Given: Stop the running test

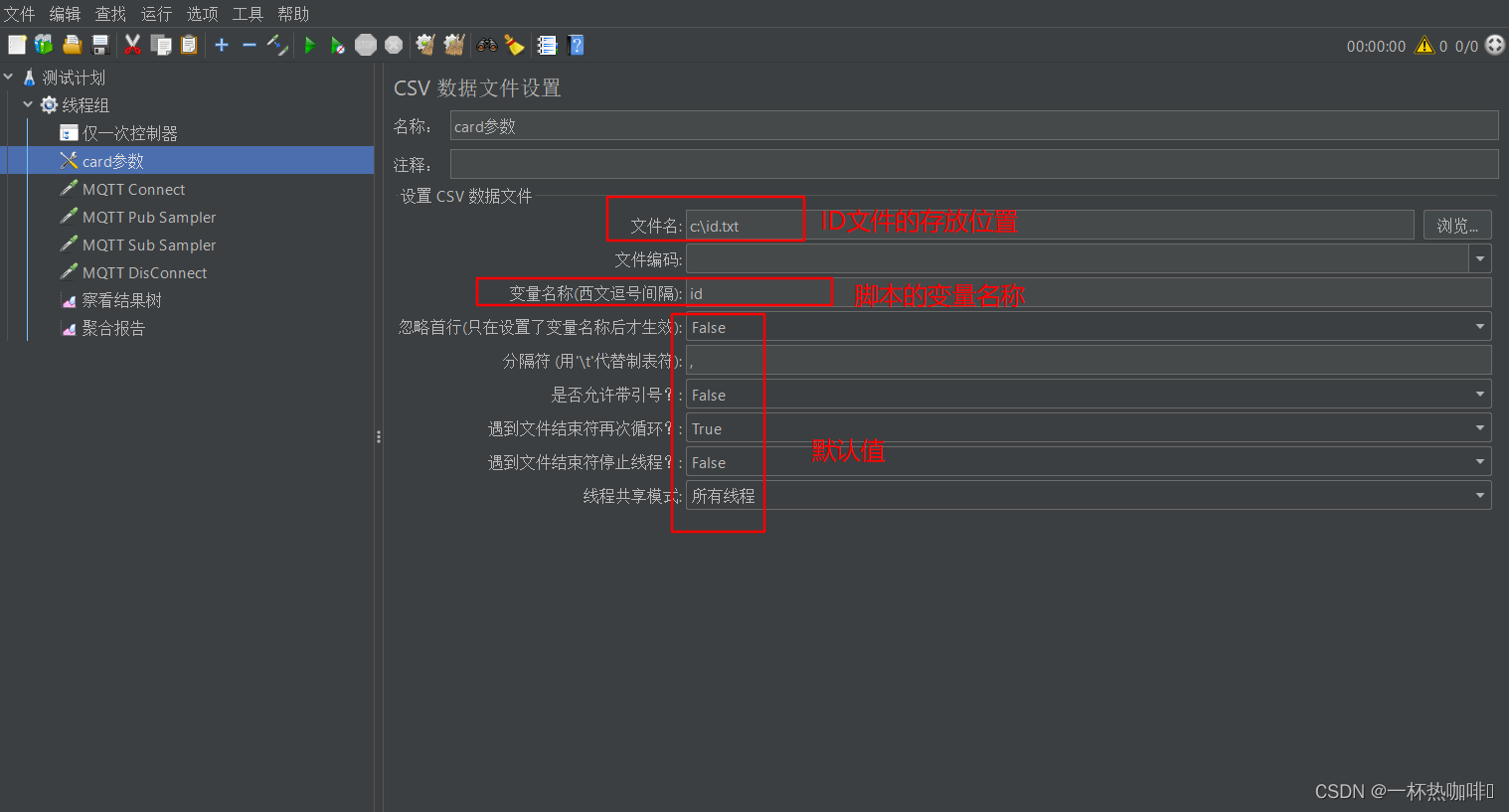Looking at the screenshot, I should [x=365, y=45].
